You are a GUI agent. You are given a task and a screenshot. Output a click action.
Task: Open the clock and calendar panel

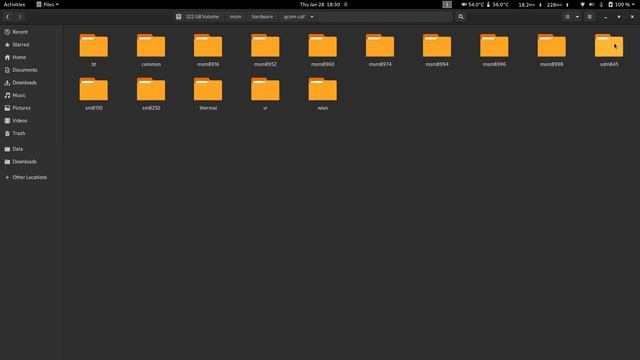[320, 4]
